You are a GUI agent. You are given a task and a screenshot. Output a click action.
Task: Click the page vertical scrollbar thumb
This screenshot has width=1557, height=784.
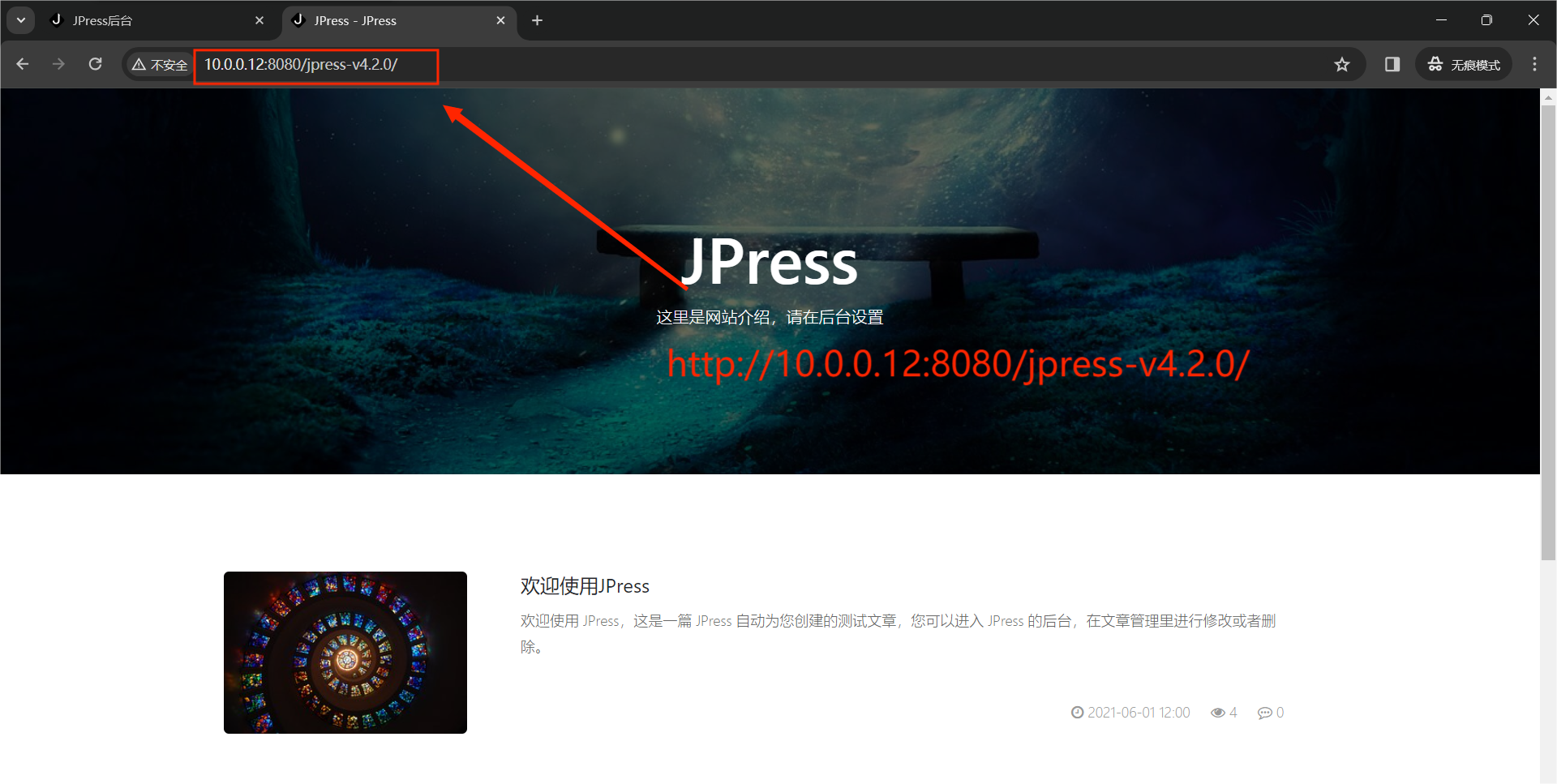pos(1548,332)
